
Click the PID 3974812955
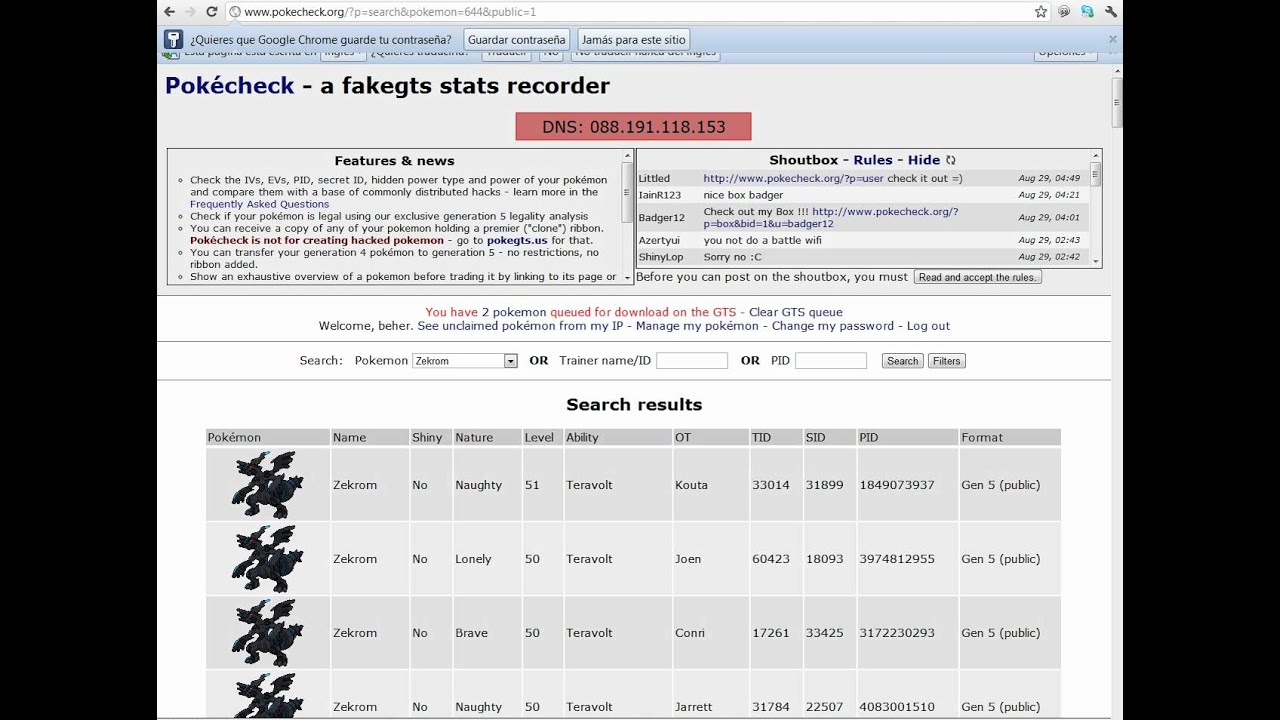point(897,559)
